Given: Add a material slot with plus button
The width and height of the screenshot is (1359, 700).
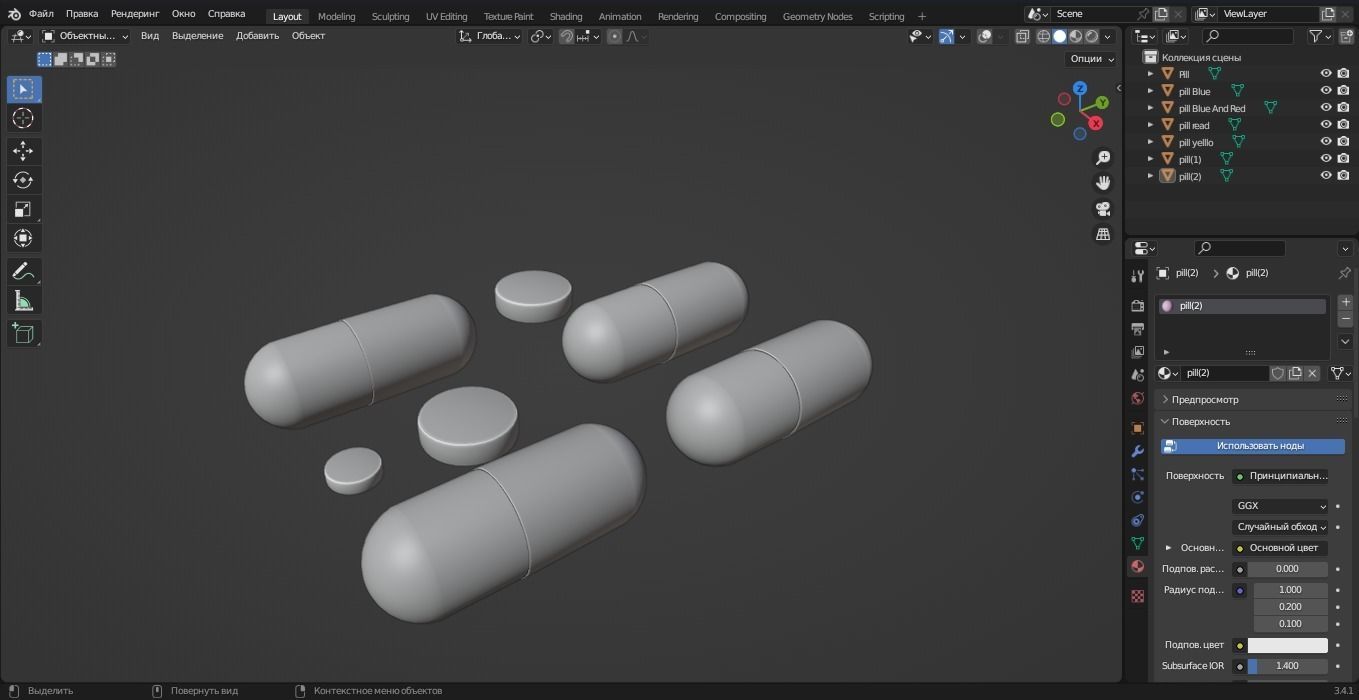Looking at the screenshot, I should [x=1345, y=302].
